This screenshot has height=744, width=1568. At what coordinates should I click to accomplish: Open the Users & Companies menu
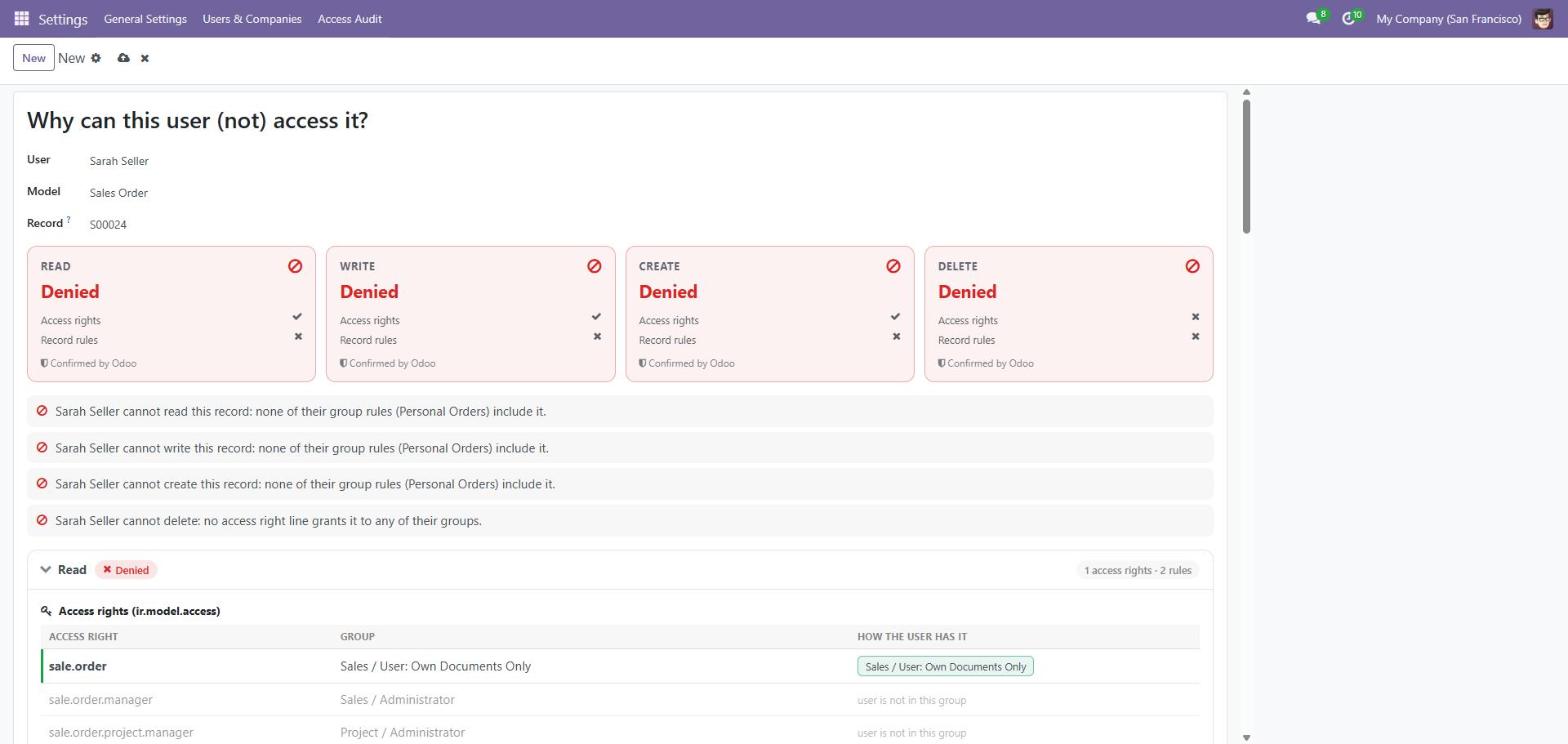point(252,19)
